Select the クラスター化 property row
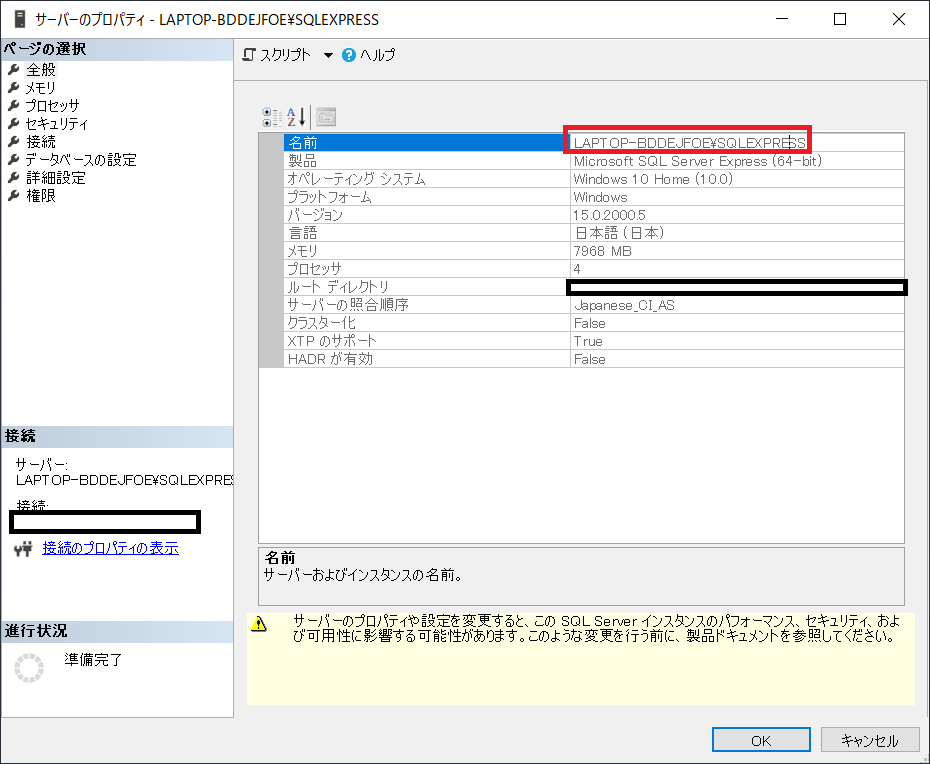The width and height of the screenshot is (930, 764). 594,323
